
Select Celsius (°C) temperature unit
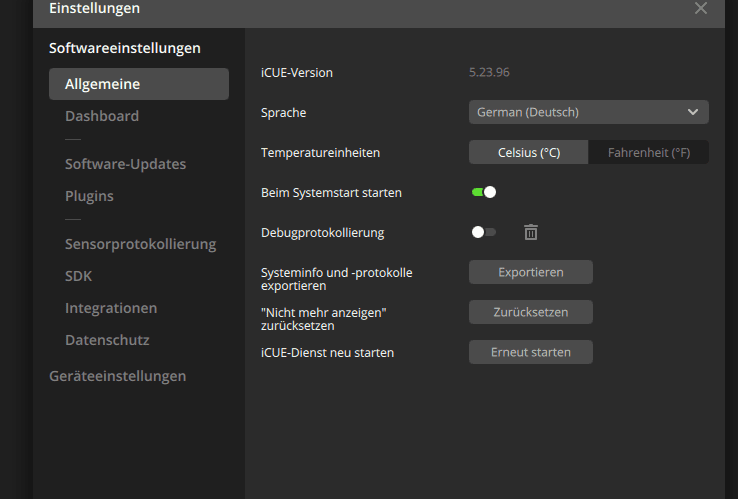click(529, 153)
